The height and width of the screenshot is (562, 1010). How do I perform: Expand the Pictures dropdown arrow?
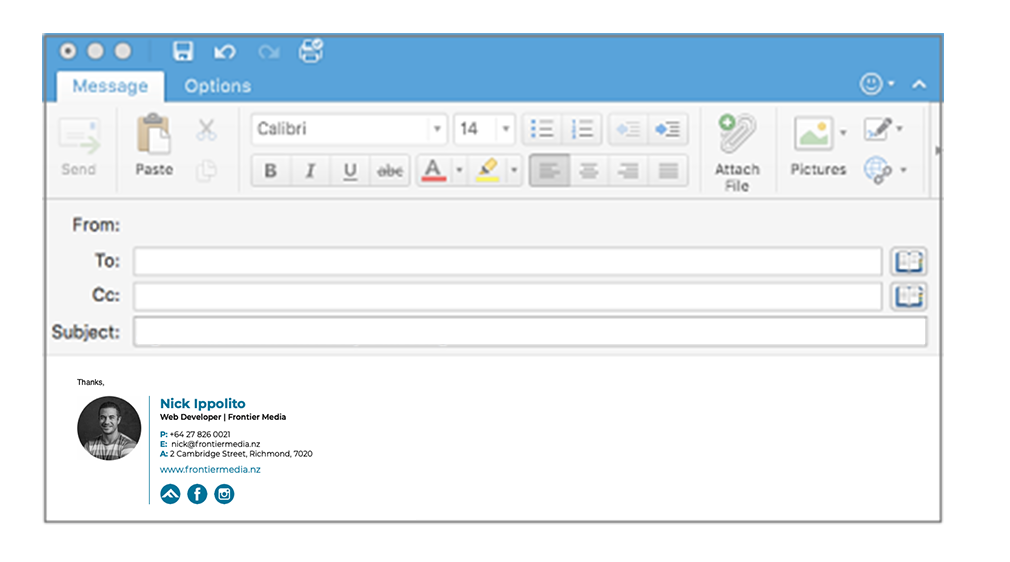pos(843,133)
